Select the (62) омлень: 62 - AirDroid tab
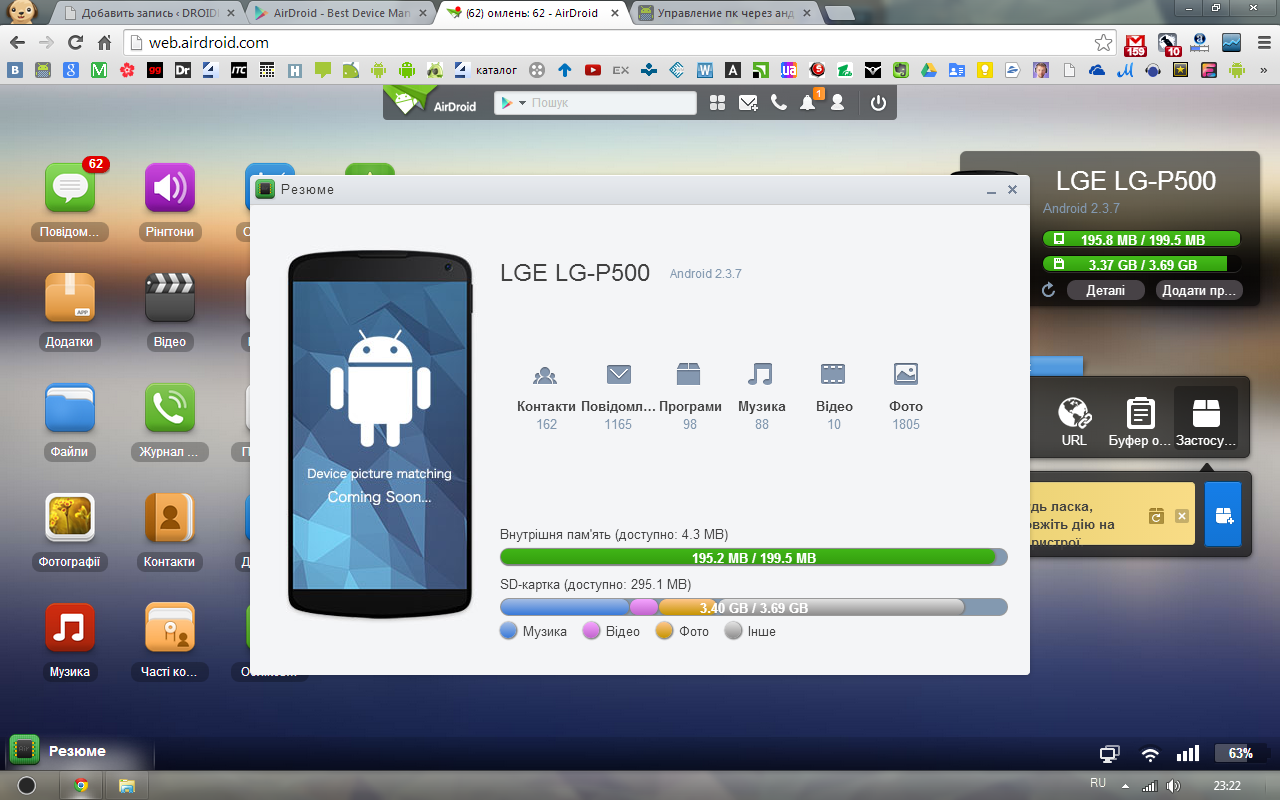 pos(533,14)
